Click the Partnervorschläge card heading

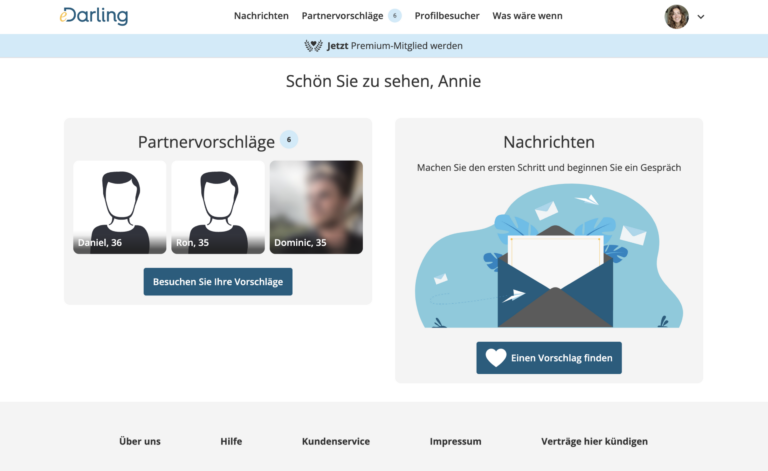click(x=206, y=142)
